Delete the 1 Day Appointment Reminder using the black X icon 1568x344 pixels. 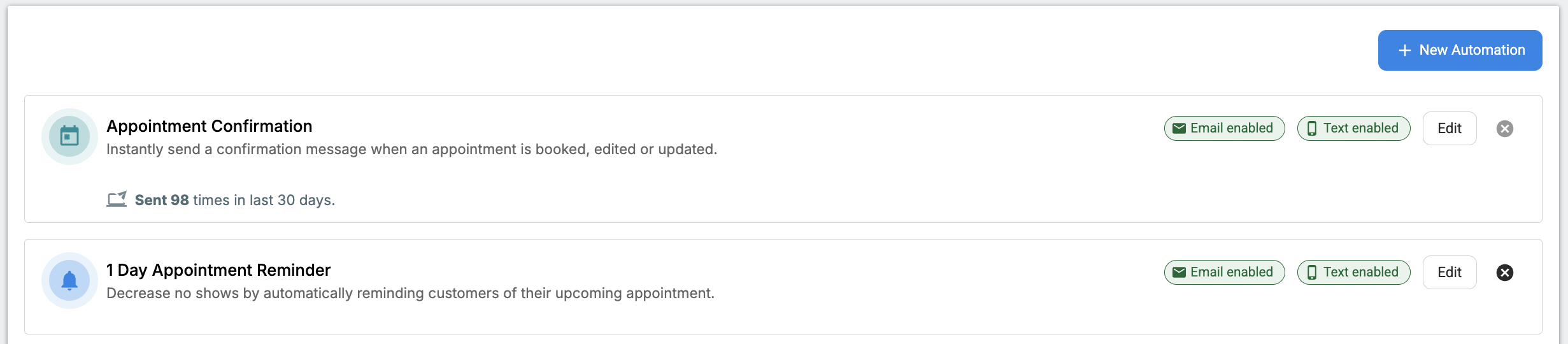[1504, 273]
